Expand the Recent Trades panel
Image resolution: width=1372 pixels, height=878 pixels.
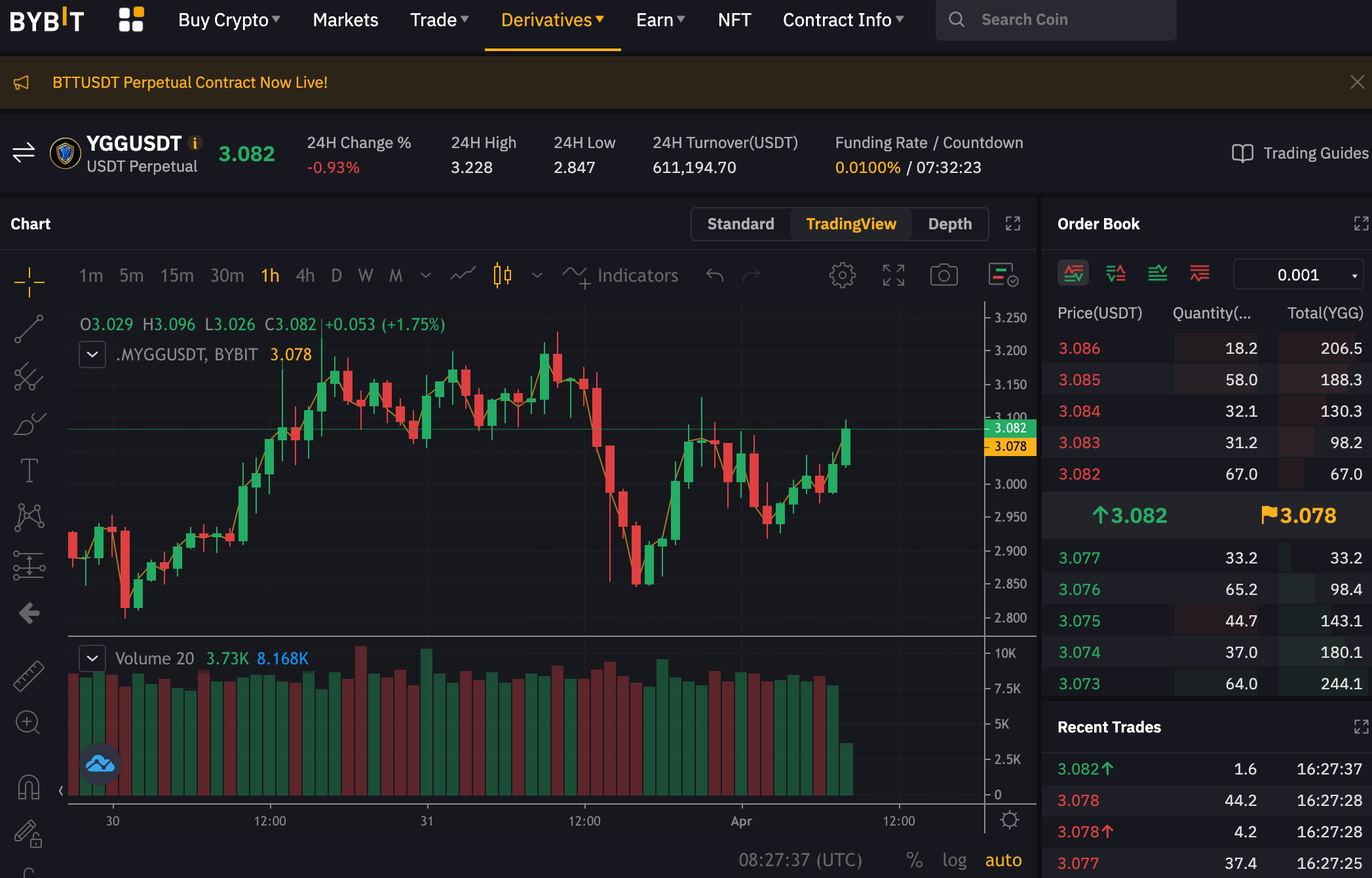(x=1361, y=727)
